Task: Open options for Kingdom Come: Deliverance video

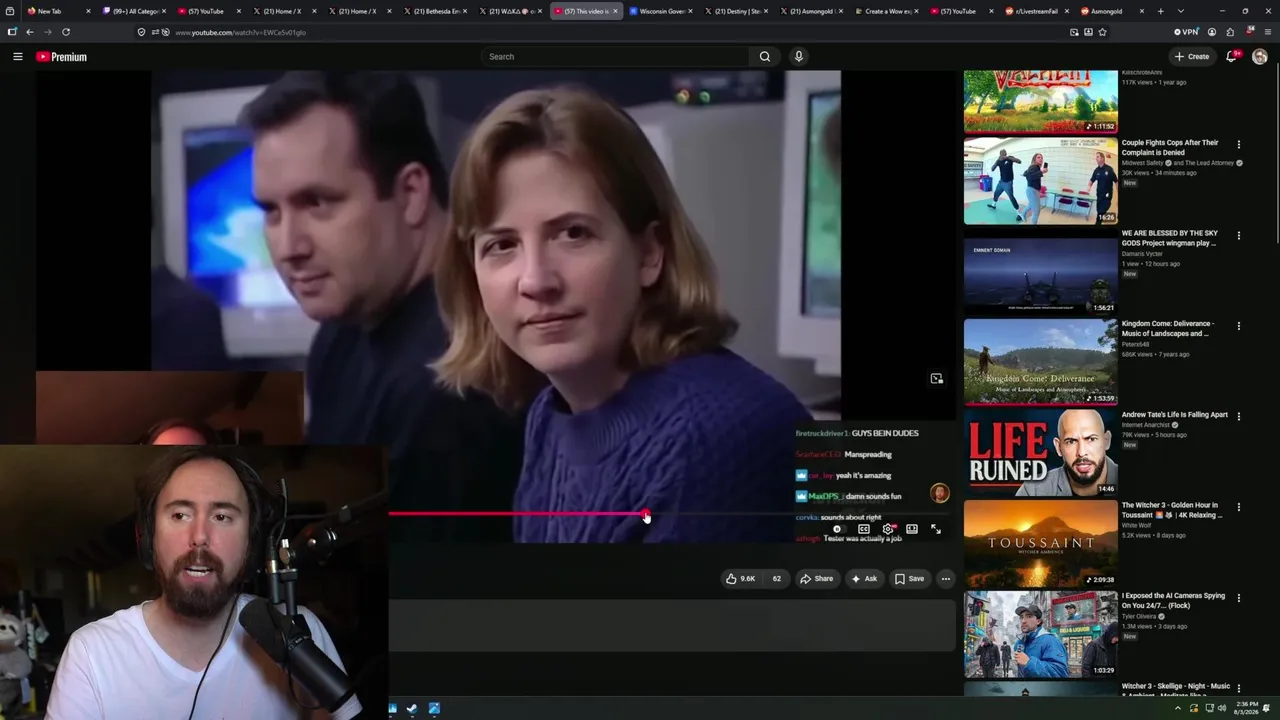Action: (x=1239, y=326)
